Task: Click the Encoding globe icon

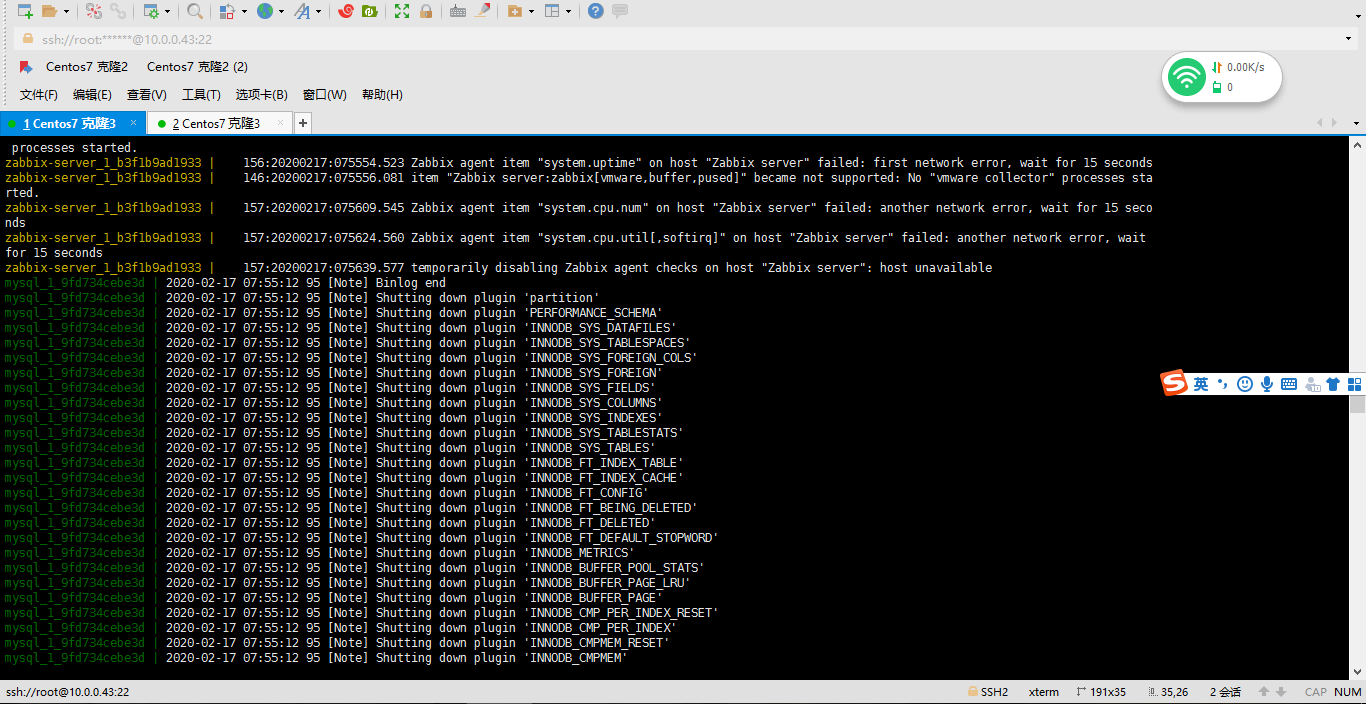Action: click(264, 11)
